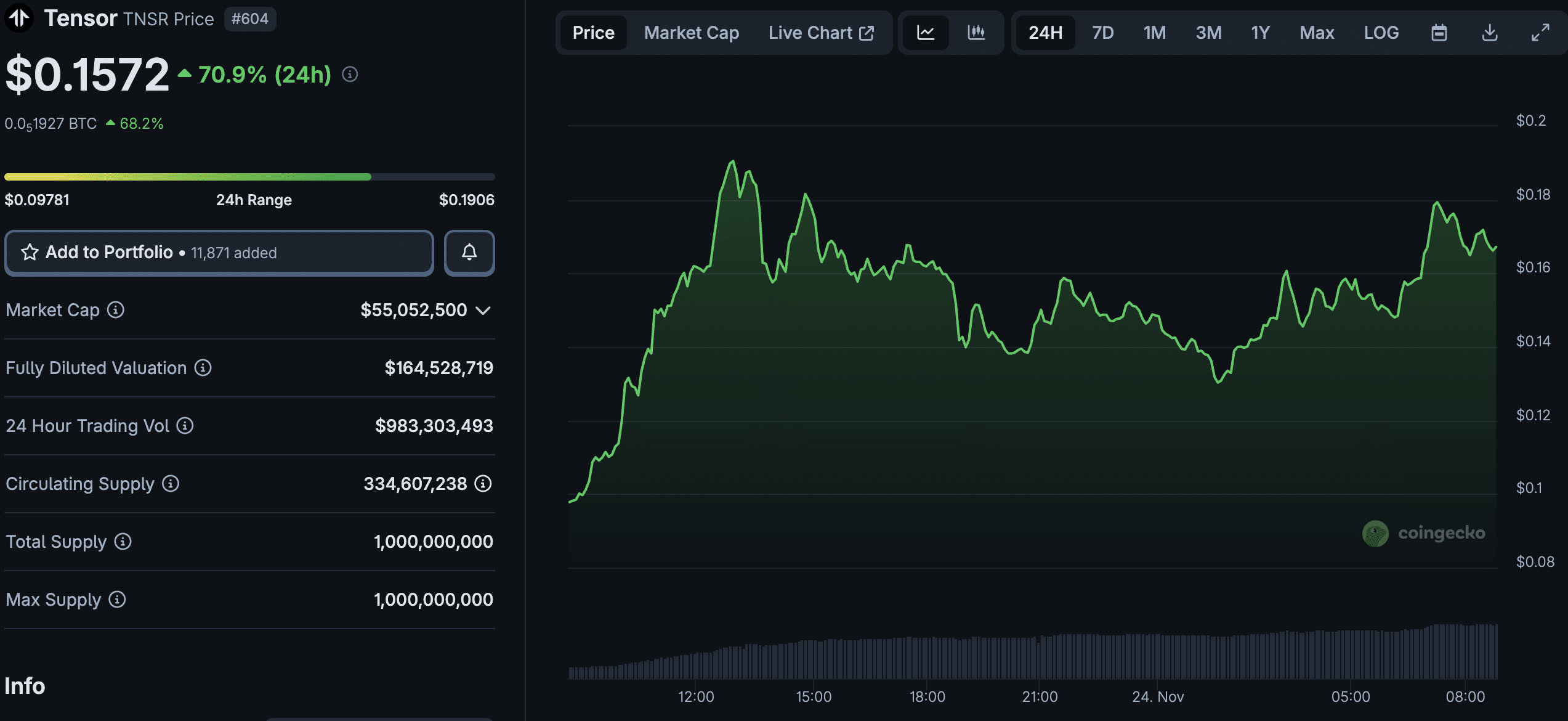The height and width of the screenshot is (721, 1568).
Task: Select the 1Y timeframe
Action: coord(1260,32)
